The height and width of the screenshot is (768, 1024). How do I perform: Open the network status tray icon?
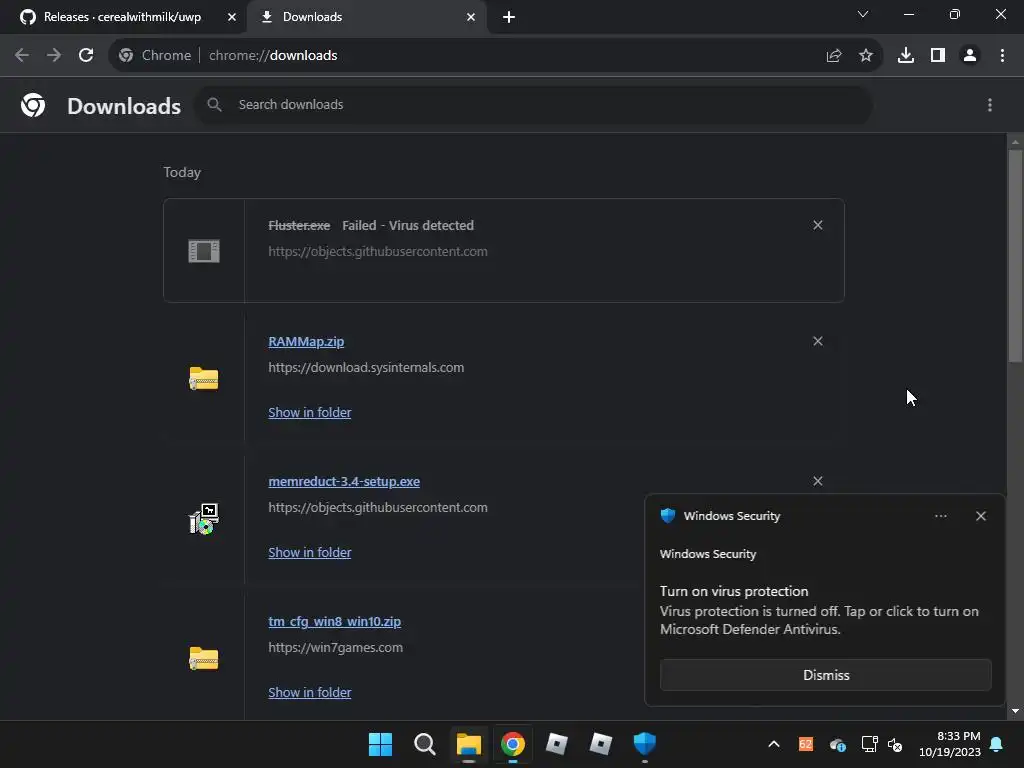coord(869,744)
